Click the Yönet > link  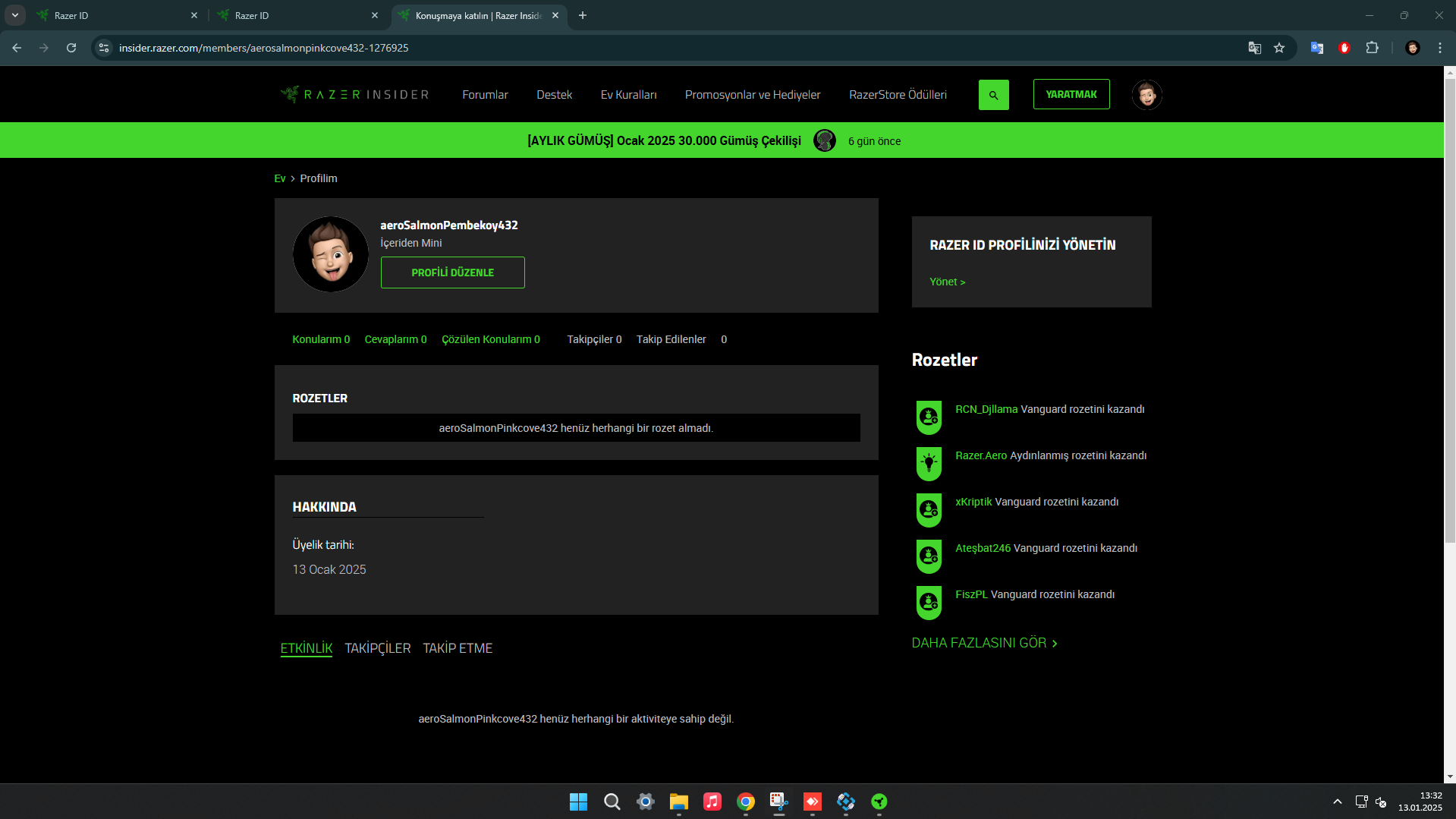[x=947, y=282]
